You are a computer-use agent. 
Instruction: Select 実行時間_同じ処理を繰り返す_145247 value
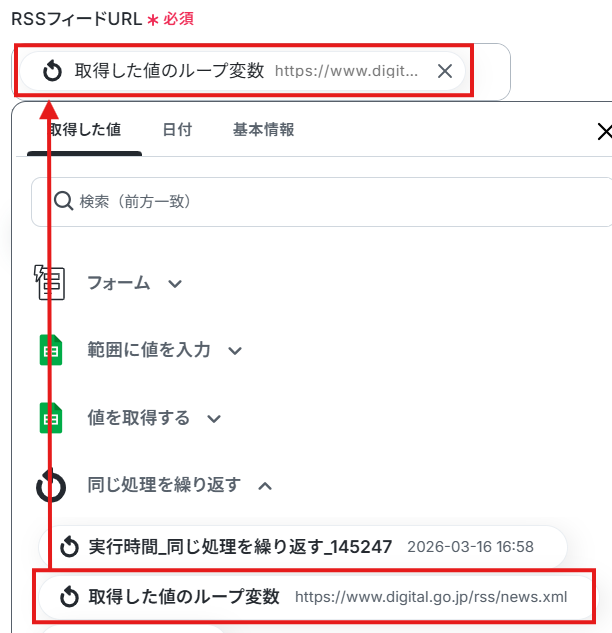tap(303, 547)
